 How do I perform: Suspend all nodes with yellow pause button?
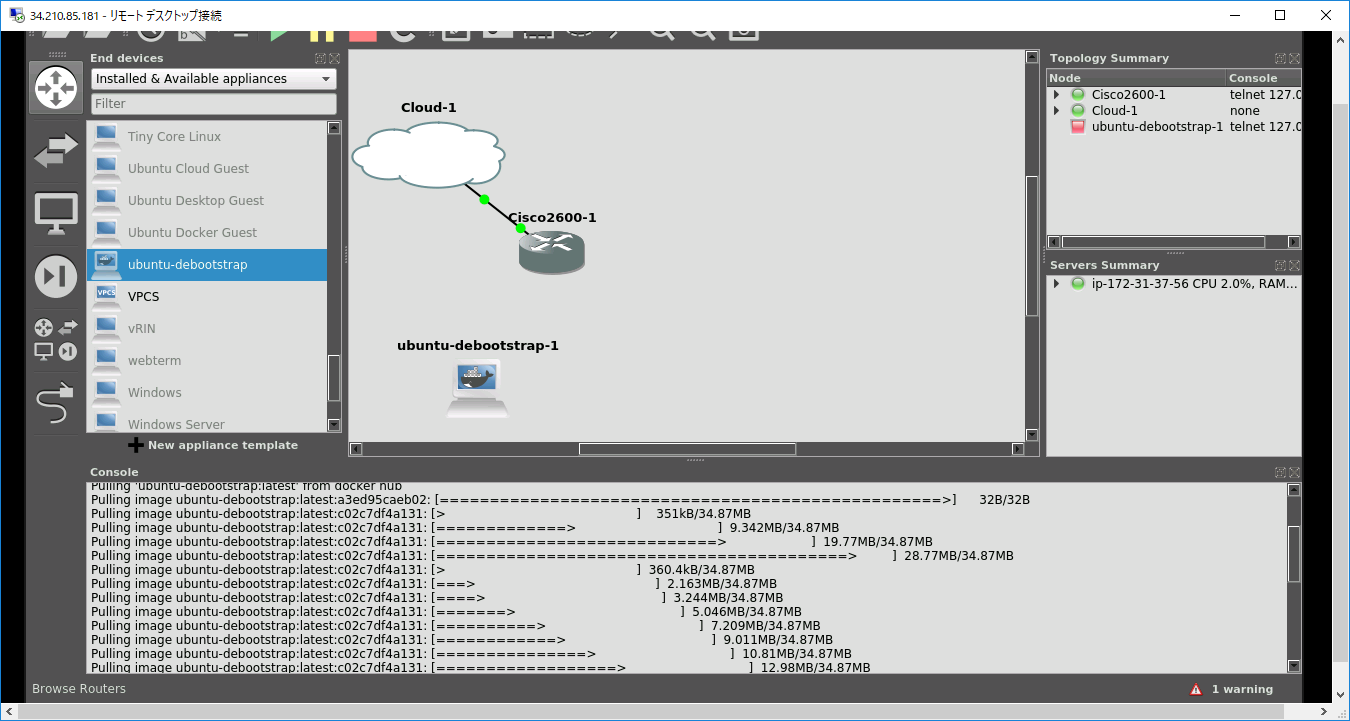tap(321, 34)
